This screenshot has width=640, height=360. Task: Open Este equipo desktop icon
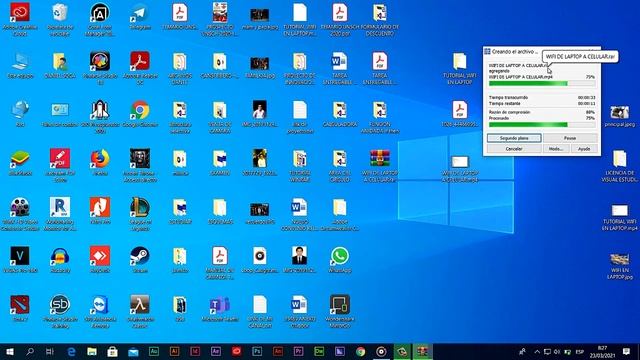(x=20, y=65)
